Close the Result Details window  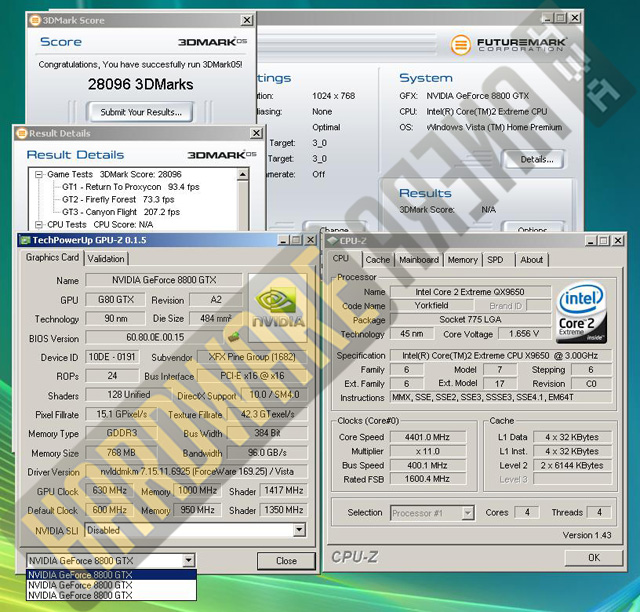[x=256, y=133]
